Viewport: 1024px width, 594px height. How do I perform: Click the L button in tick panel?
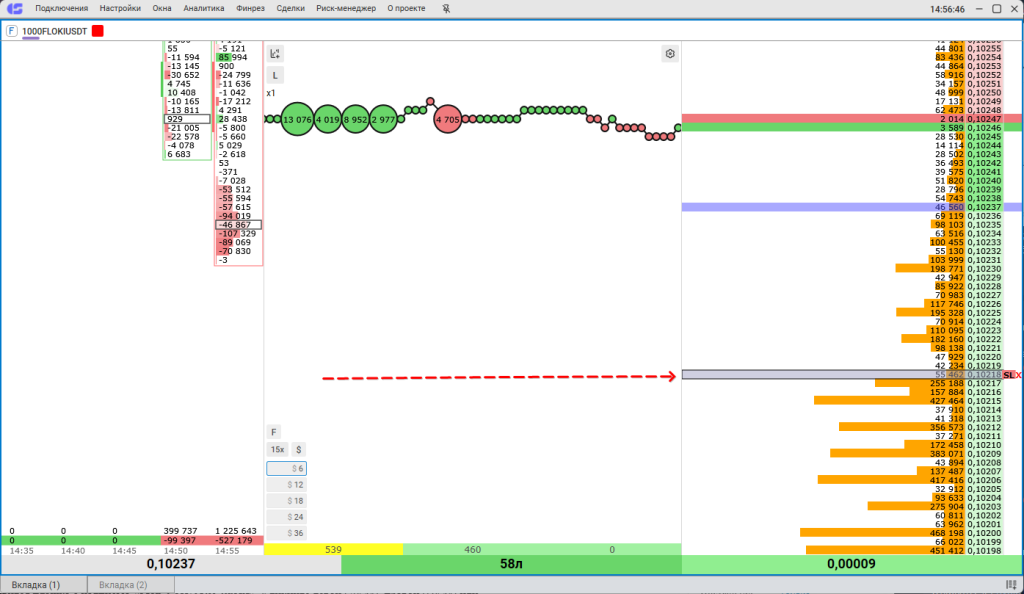point(275,75)
